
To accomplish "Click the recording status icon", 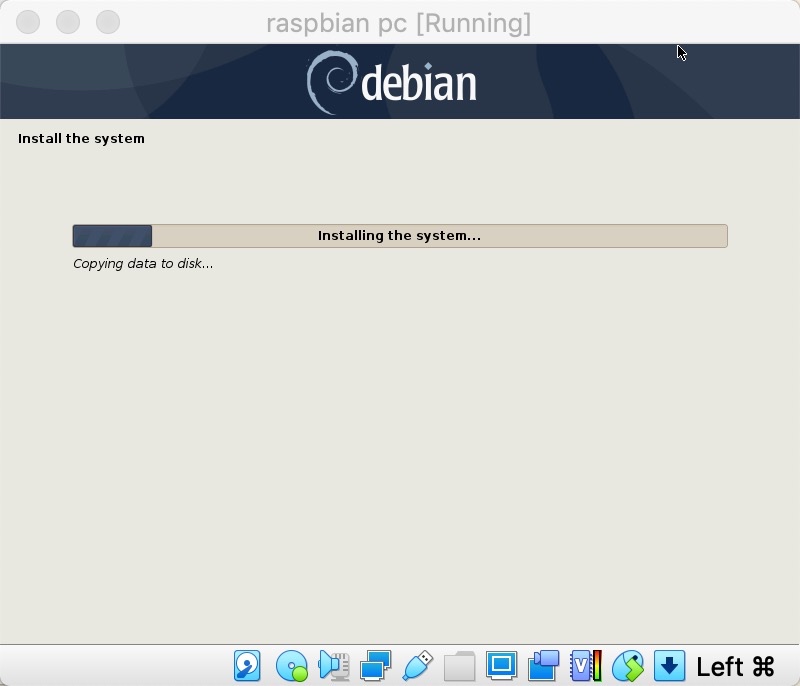I will [x=543, y=666].
